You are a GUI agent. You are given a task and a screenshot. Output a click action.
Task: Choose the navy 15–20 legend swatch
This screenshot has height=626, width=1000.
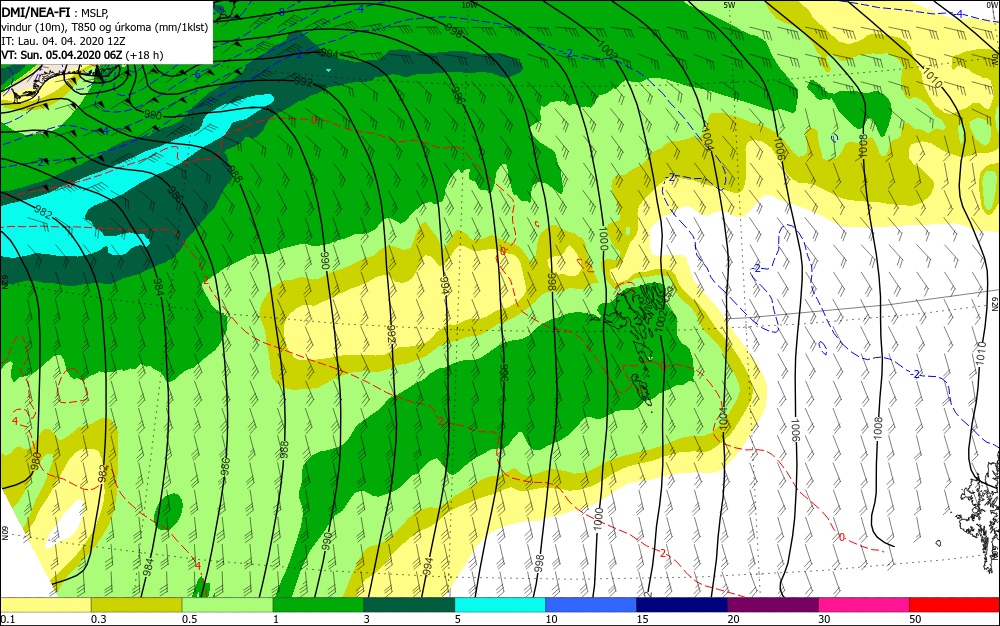coord(682,605)
